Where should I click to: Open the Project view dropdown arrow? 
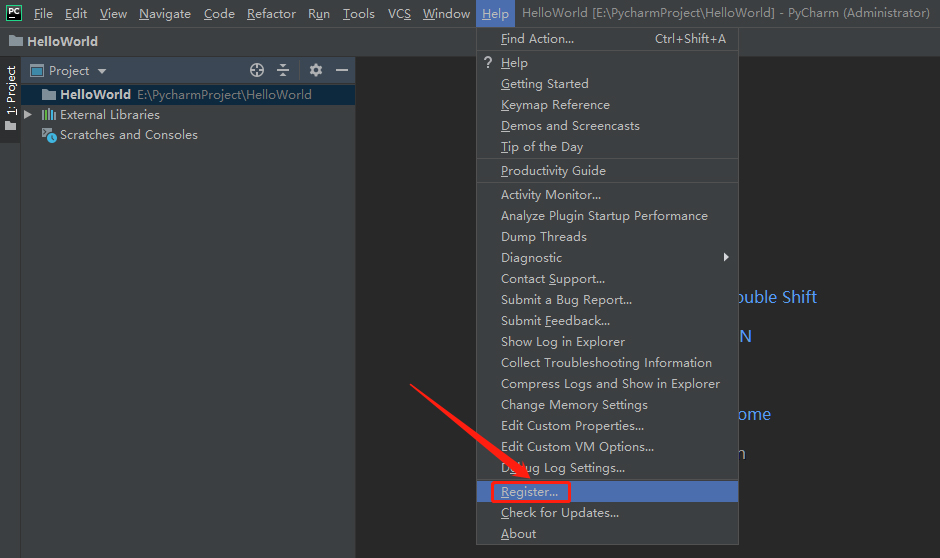coord(102,71)
